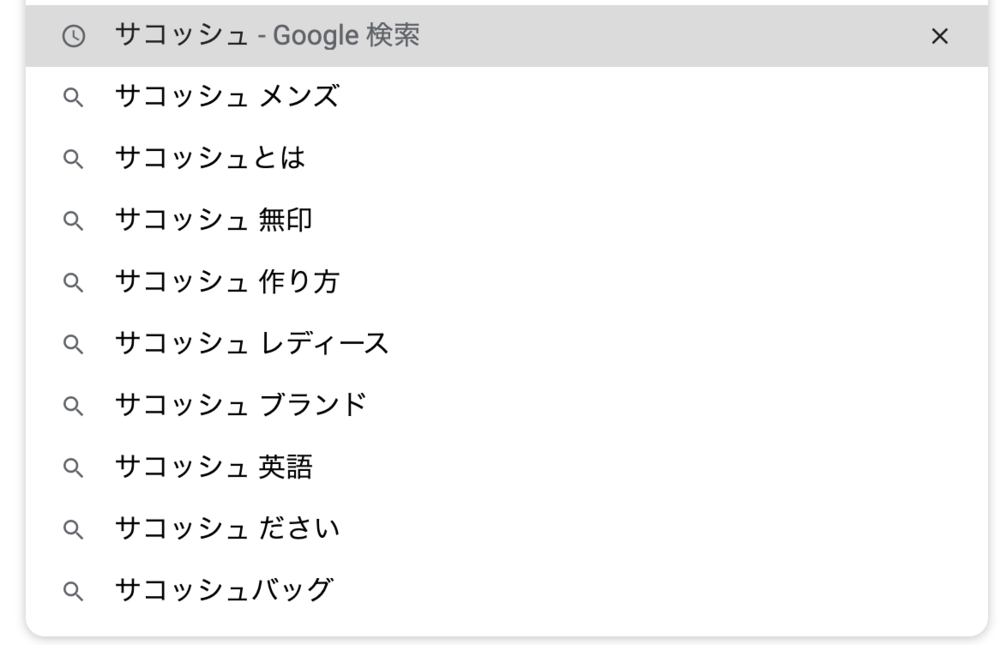1000x645 pixels.
Task: Remove the サコッシュ - Google 検索 history suggestion
Action: point(939,36)
